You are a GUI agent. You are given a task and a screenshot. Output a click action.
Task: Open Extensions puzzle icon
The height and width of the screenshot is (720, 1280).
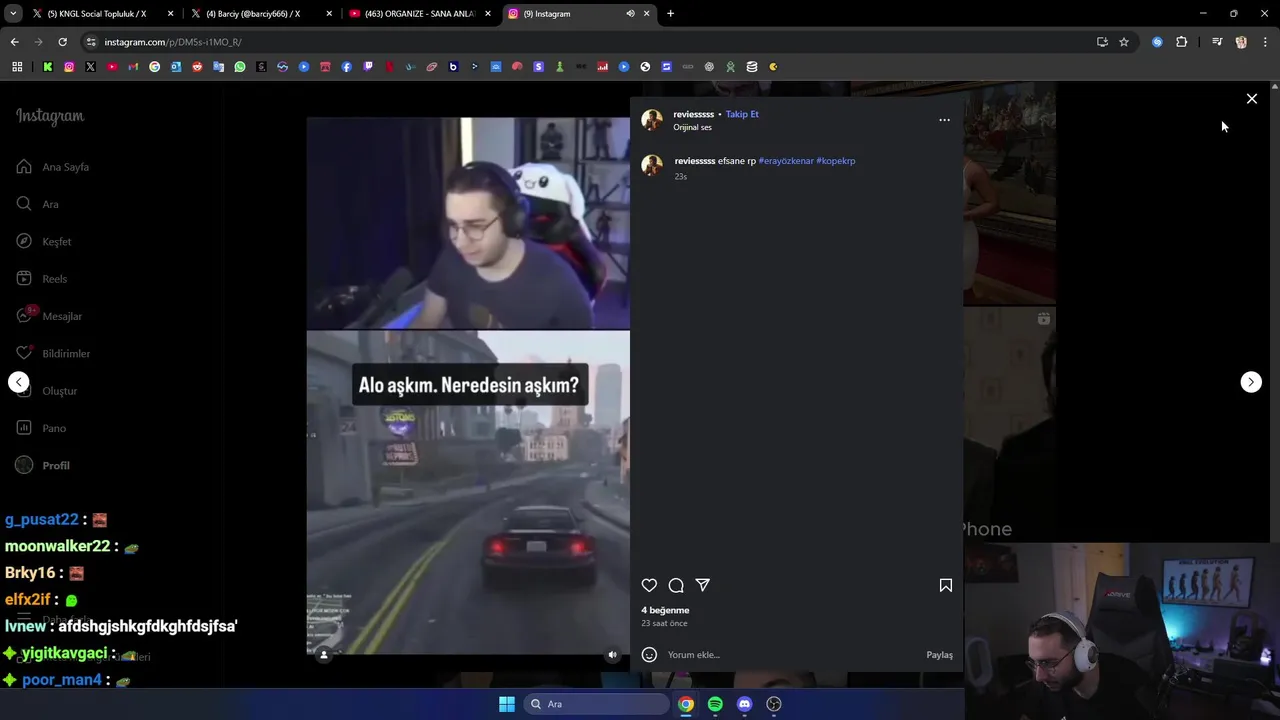(1182, 42)
